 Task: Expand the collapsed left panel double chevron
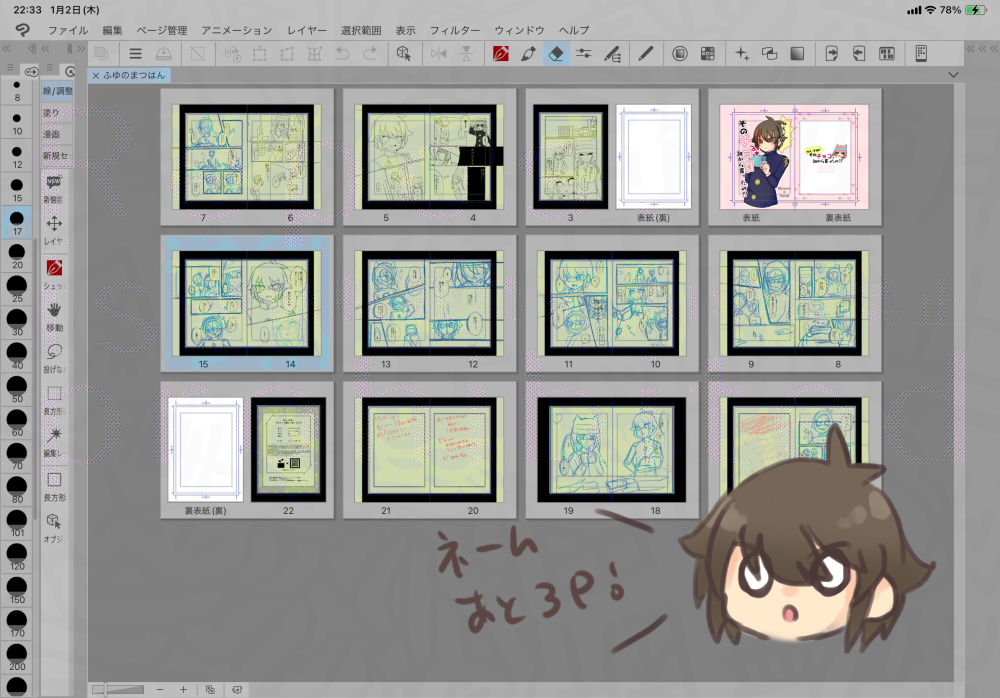pyautogui.click(x=6, y=50)
